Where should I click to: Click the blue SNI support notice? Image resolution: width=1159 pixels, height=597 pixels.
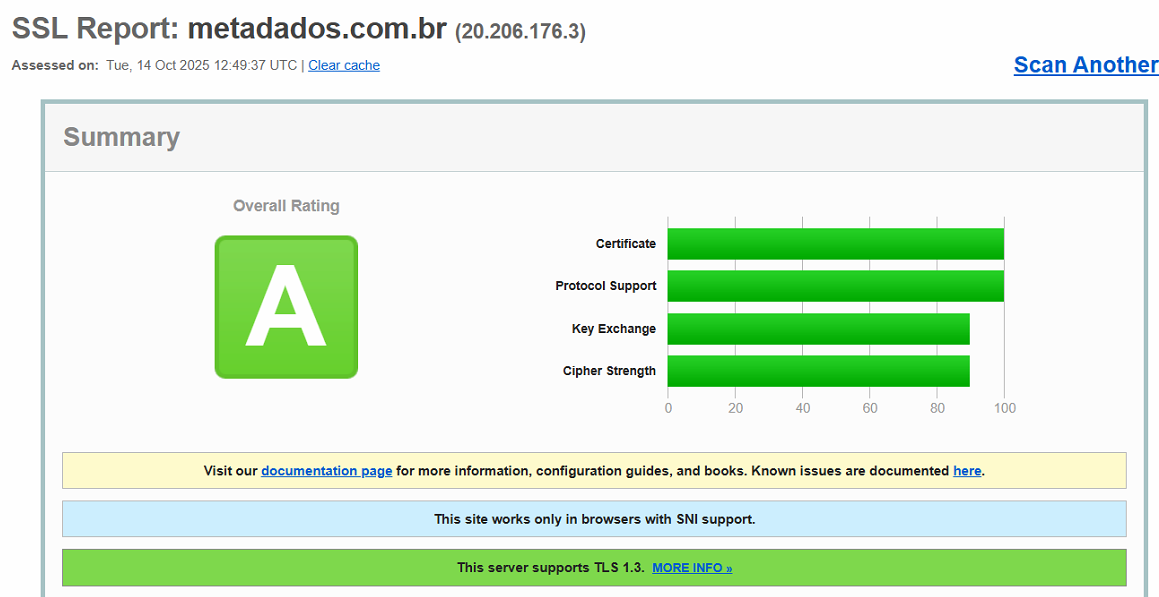tap(594, 519)
